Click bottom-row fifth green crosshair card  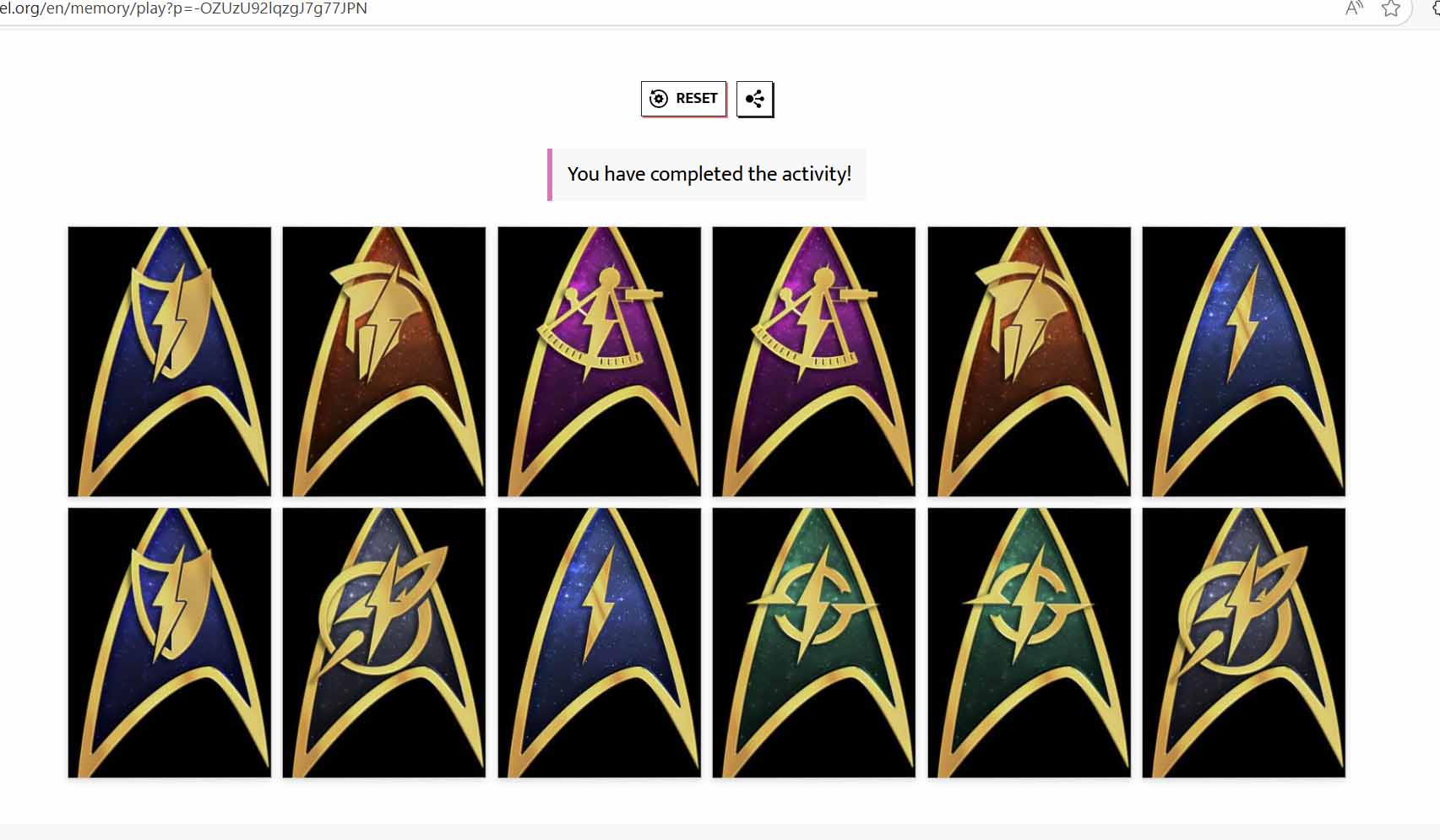tap(1030, 642)
